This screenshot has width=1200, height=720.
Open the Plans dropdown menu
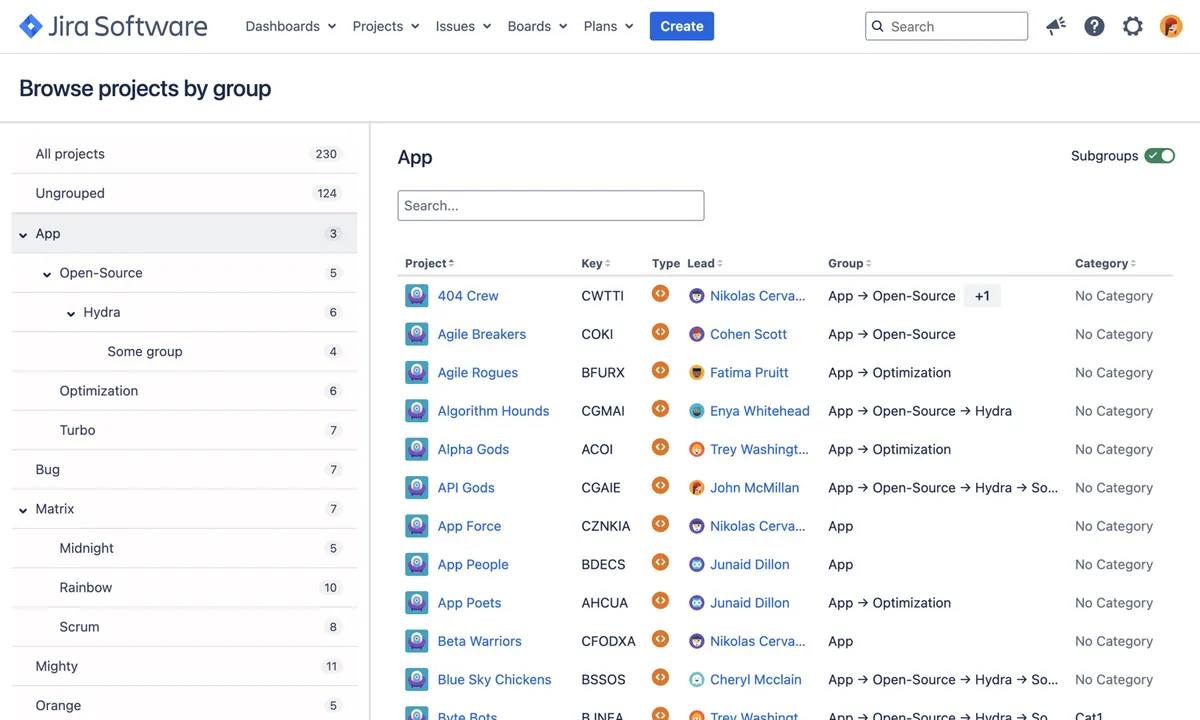(608, 26)
